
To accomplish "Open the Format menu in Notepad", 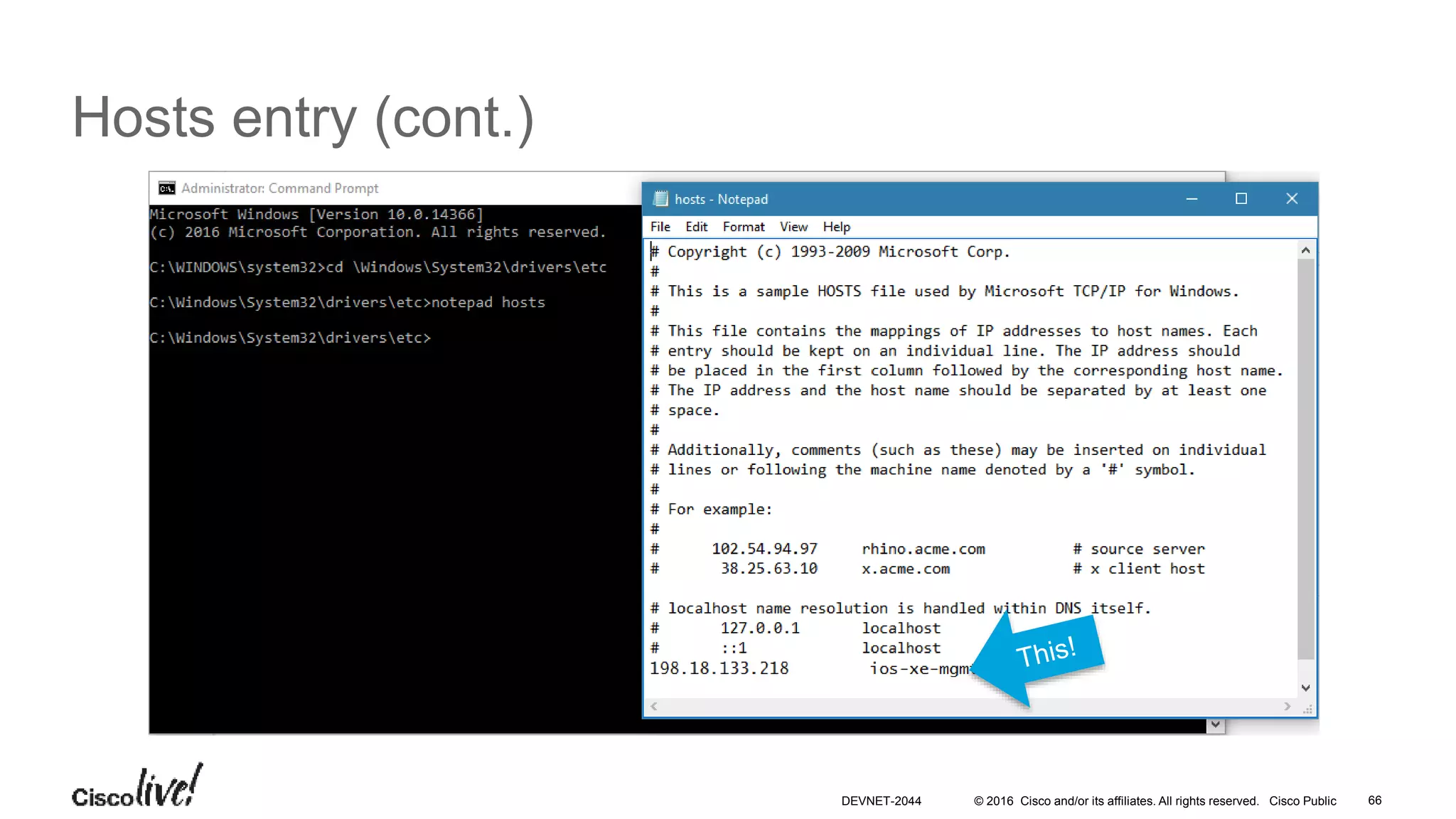I will 743,227.
